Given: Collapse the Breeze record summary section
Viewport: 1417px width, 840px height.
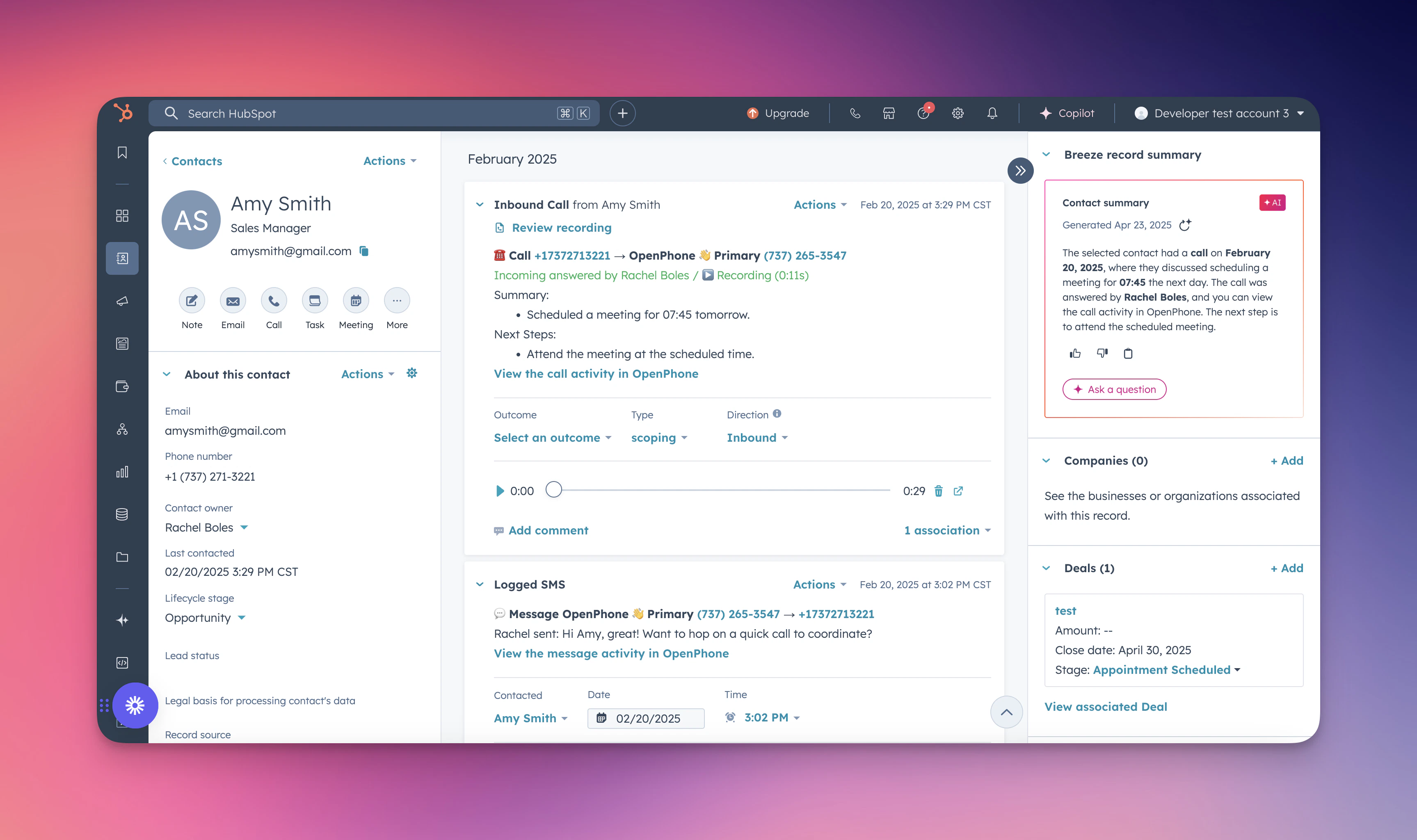Looking at the screenshot, I should point(1047,154).
